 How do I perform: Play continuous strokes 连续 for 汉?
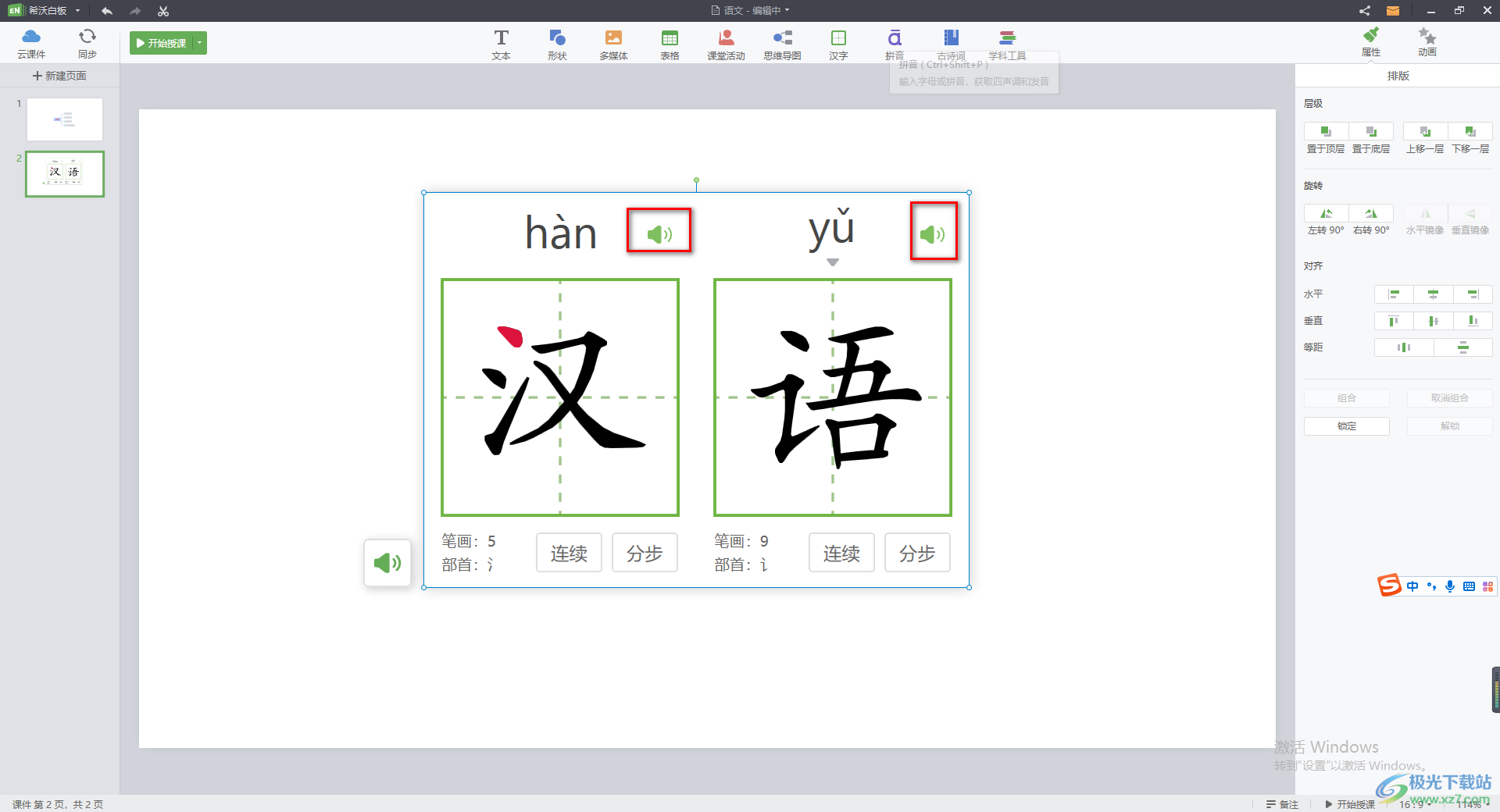(569, 553)
